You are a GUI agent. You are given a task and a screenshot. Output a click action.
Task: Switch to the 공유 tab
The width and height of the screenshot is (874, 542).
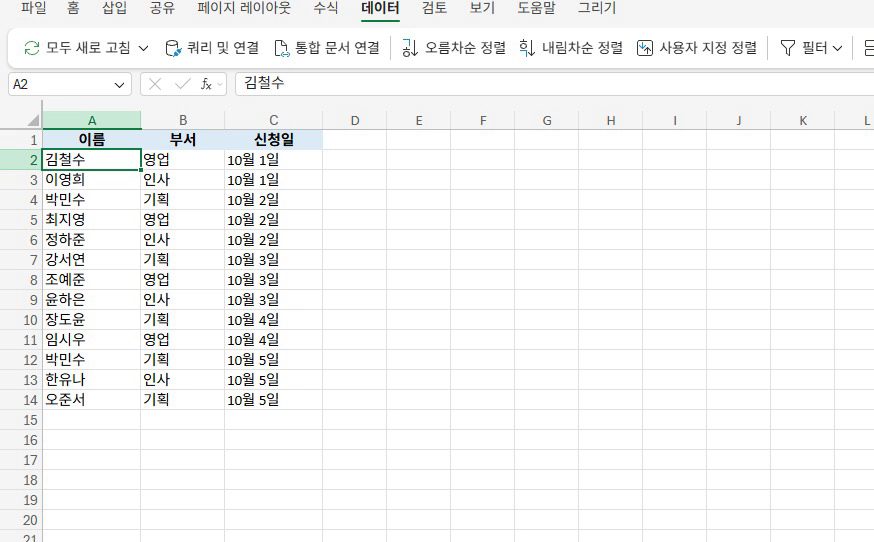(162, 8)
